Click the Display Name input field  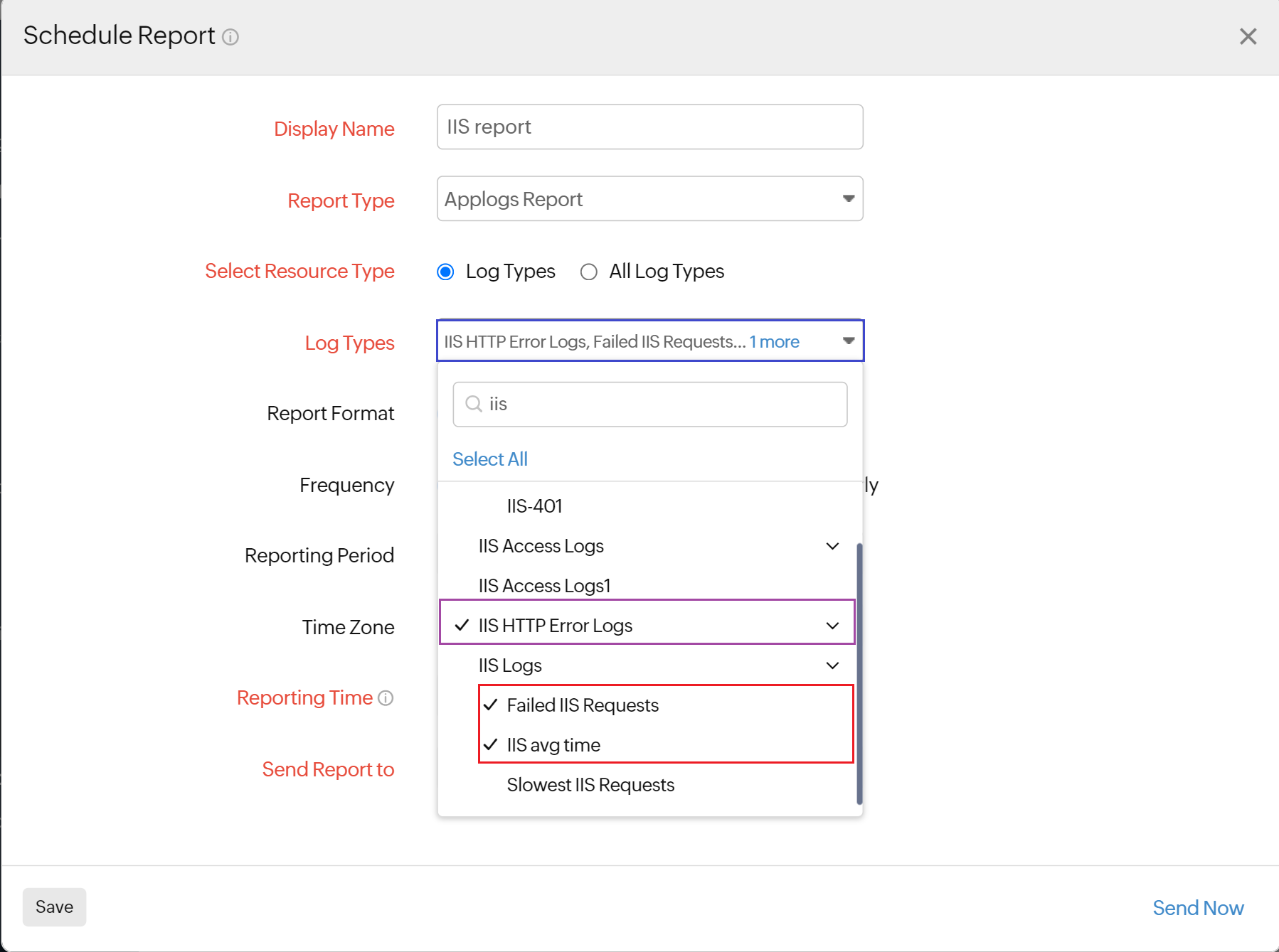649,127
